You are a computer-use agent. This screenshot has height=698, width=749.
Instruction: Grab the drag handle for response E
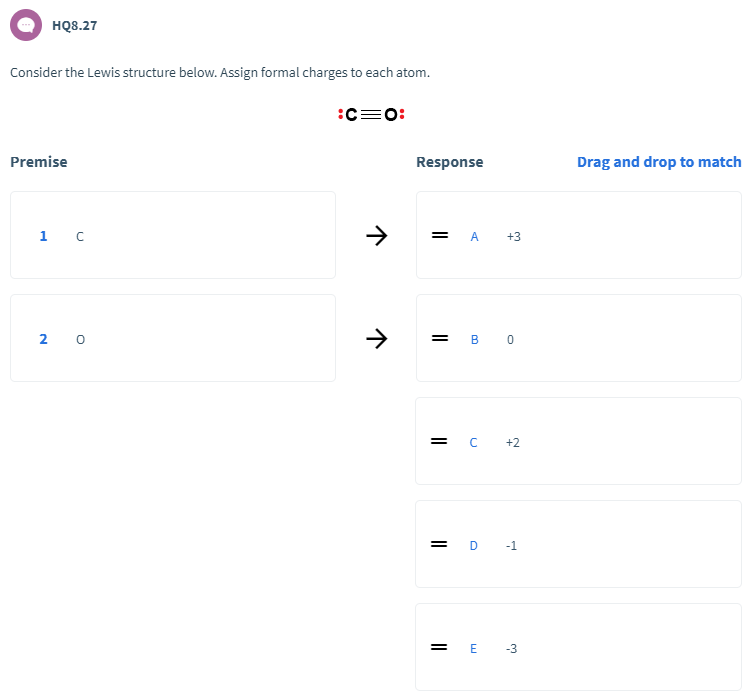coord(438,648)
